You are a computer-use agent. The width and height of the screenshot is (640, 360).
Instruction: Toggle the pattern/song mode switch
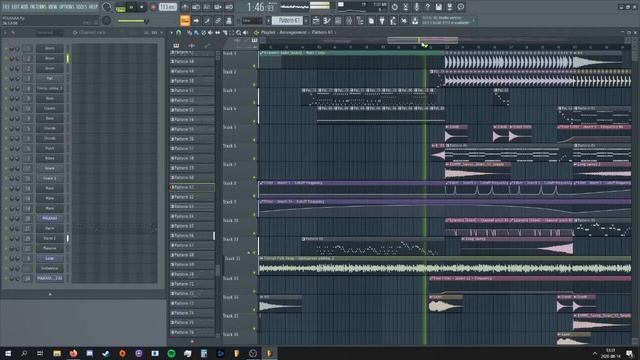120,7
